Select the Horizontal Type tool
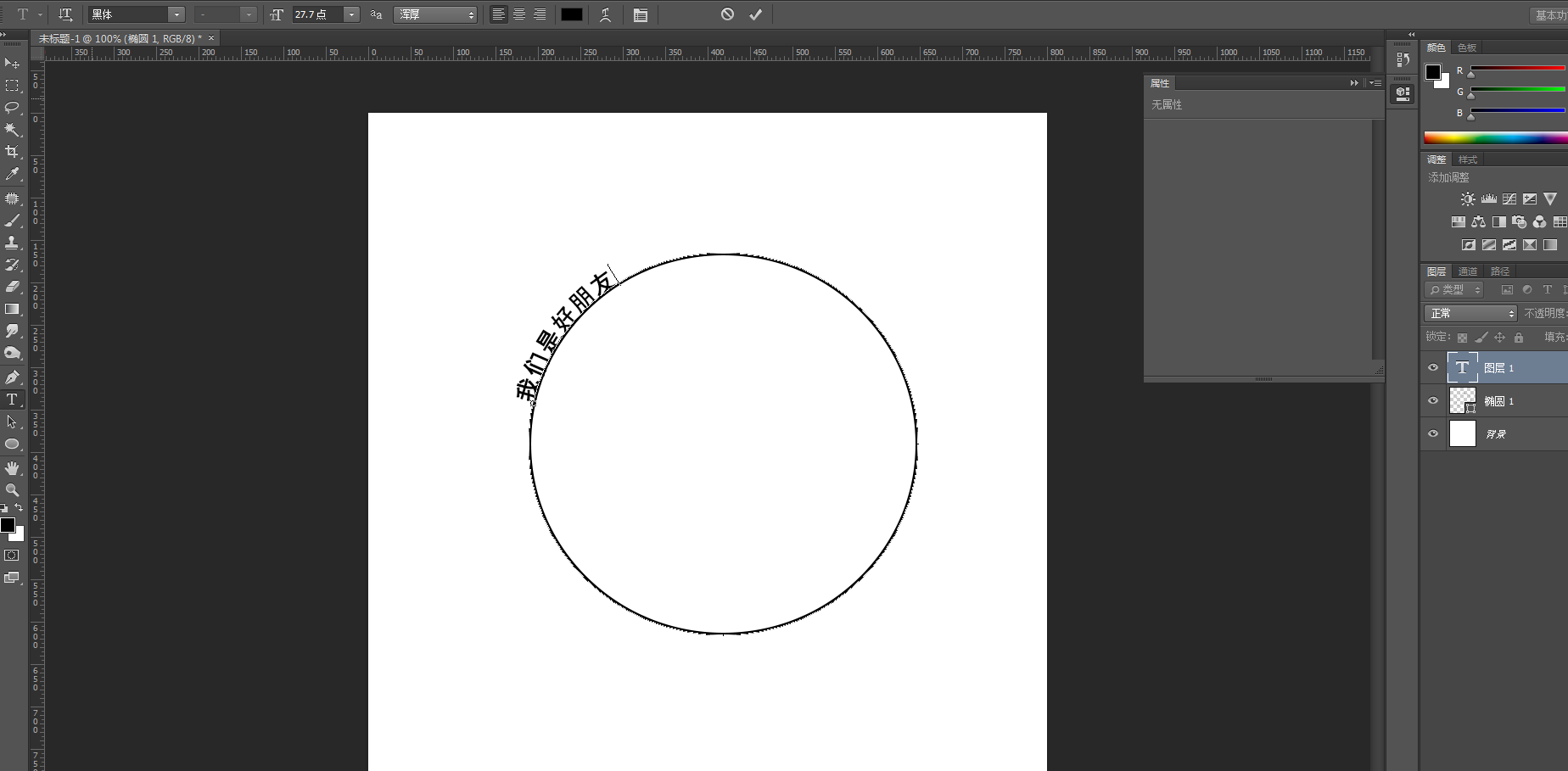This screenshot has height=771, width=1568. (12, 399)
